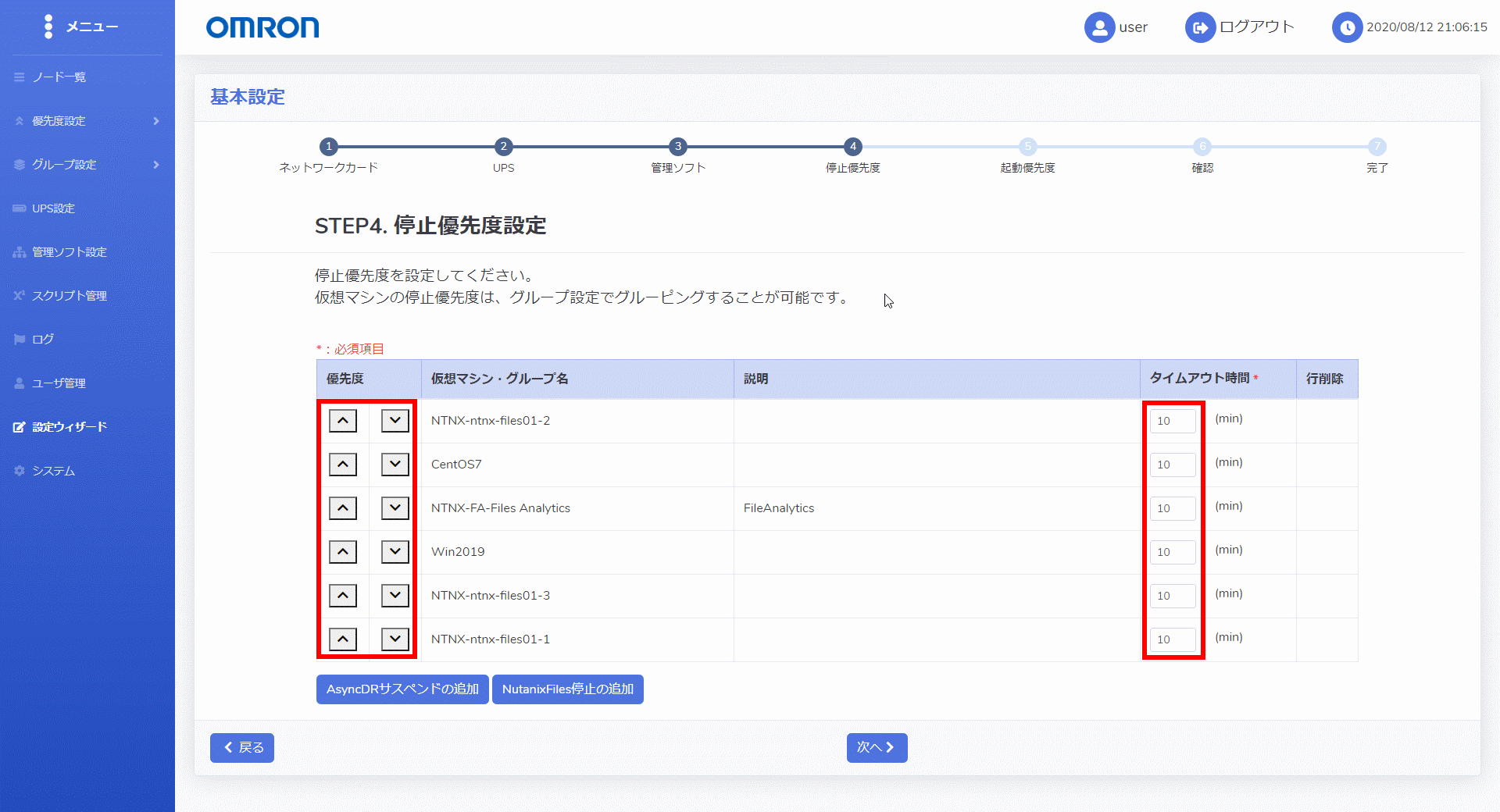Select wizard step 5 起動優先度

tap(1028, 147)
